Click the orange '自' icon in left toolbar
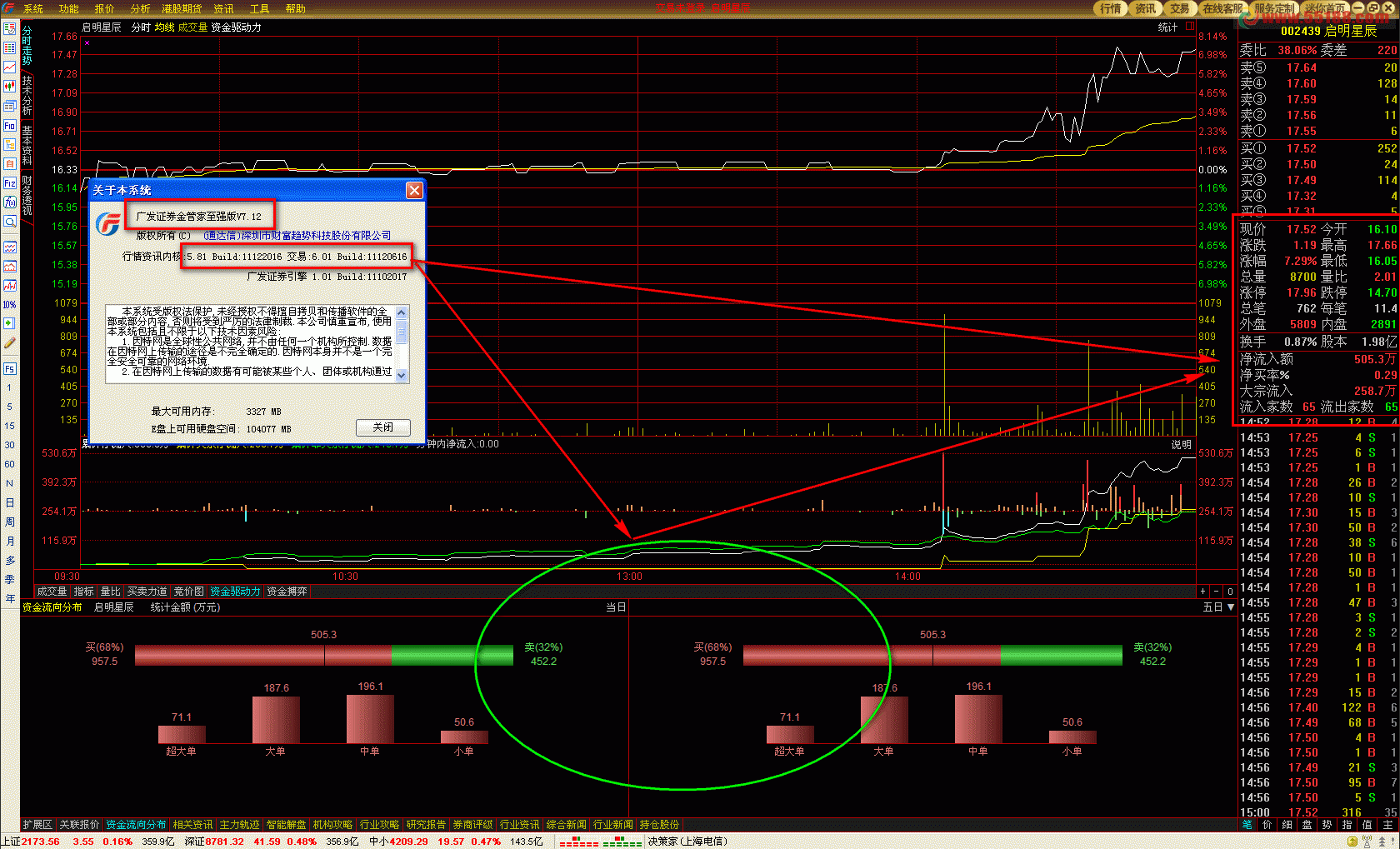 pyautogui.click(x=10, y=164)
